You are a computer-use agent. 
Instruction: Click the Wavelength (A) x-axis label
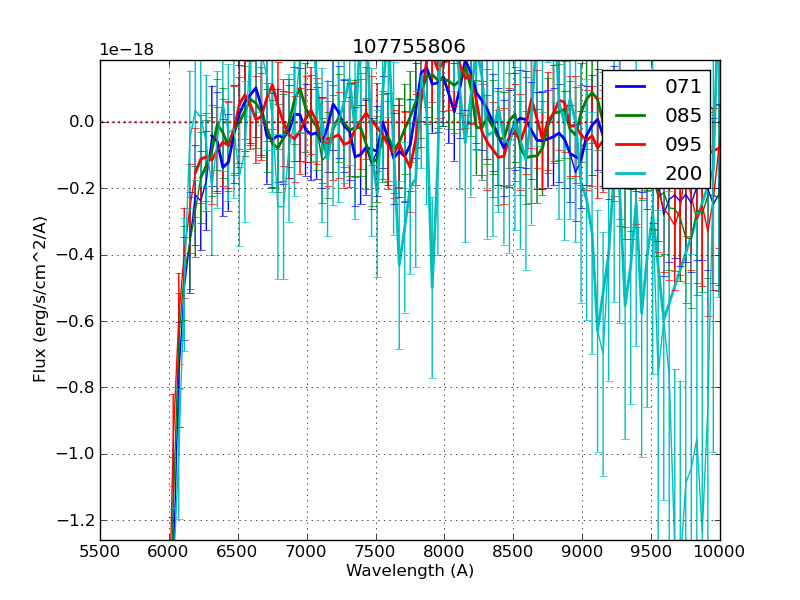[409, 571]
